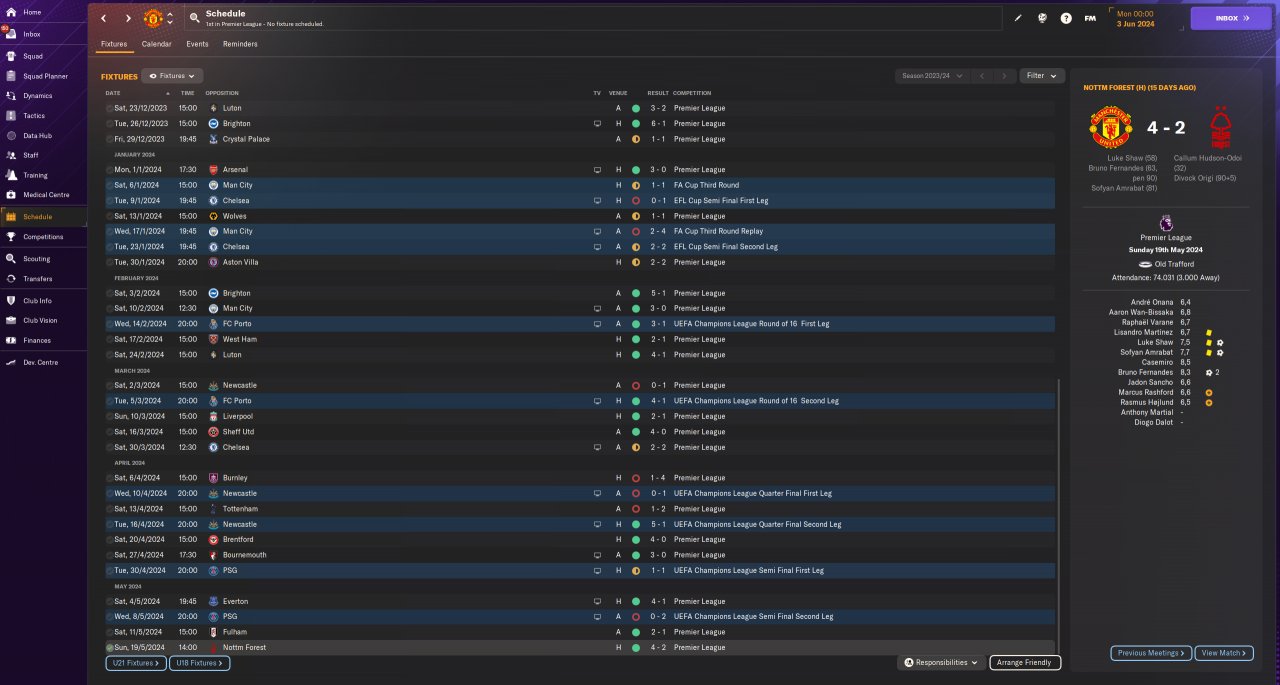This screenshot has width=1280, height=685.
Task: Open the Fixtures view dropdown
Action: (172, 76)
